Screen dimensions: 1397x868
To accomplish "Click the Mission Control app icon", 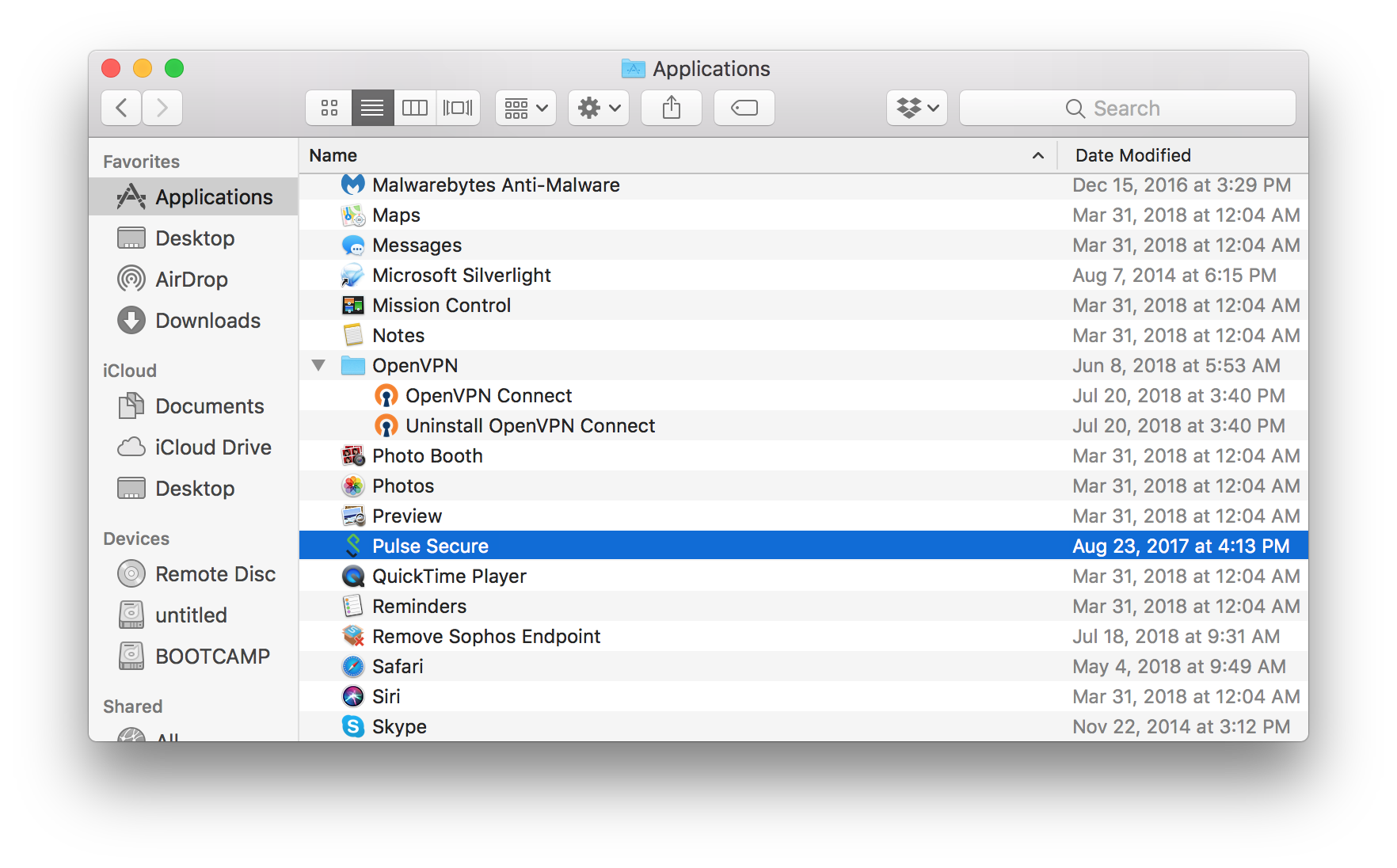I will [353, 306].
